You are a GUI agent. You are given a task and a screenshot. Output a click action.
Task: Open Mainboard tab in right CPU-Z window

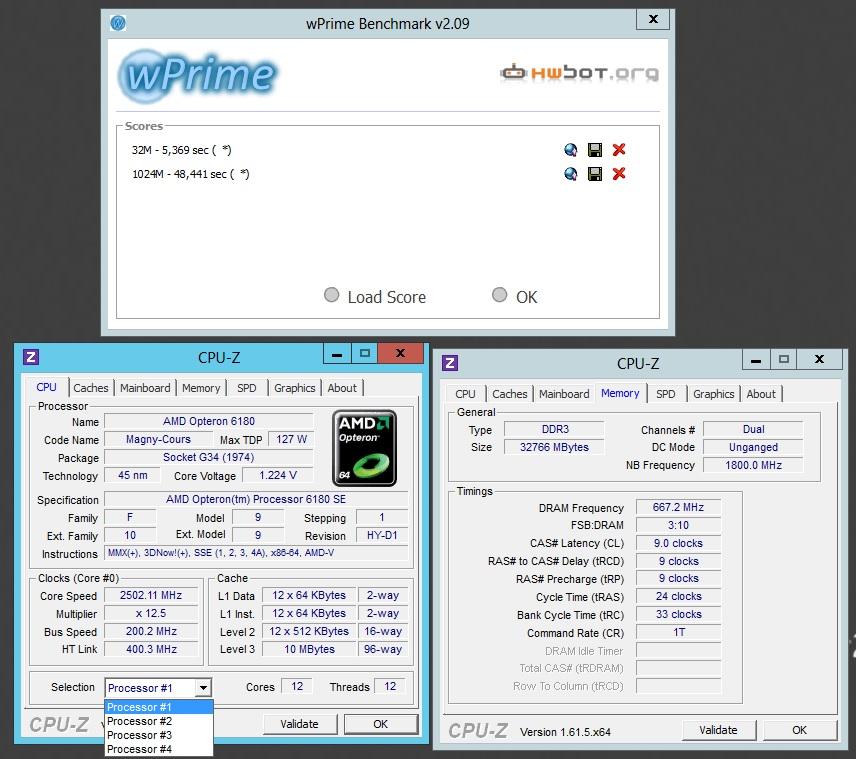tap(564, 394)
